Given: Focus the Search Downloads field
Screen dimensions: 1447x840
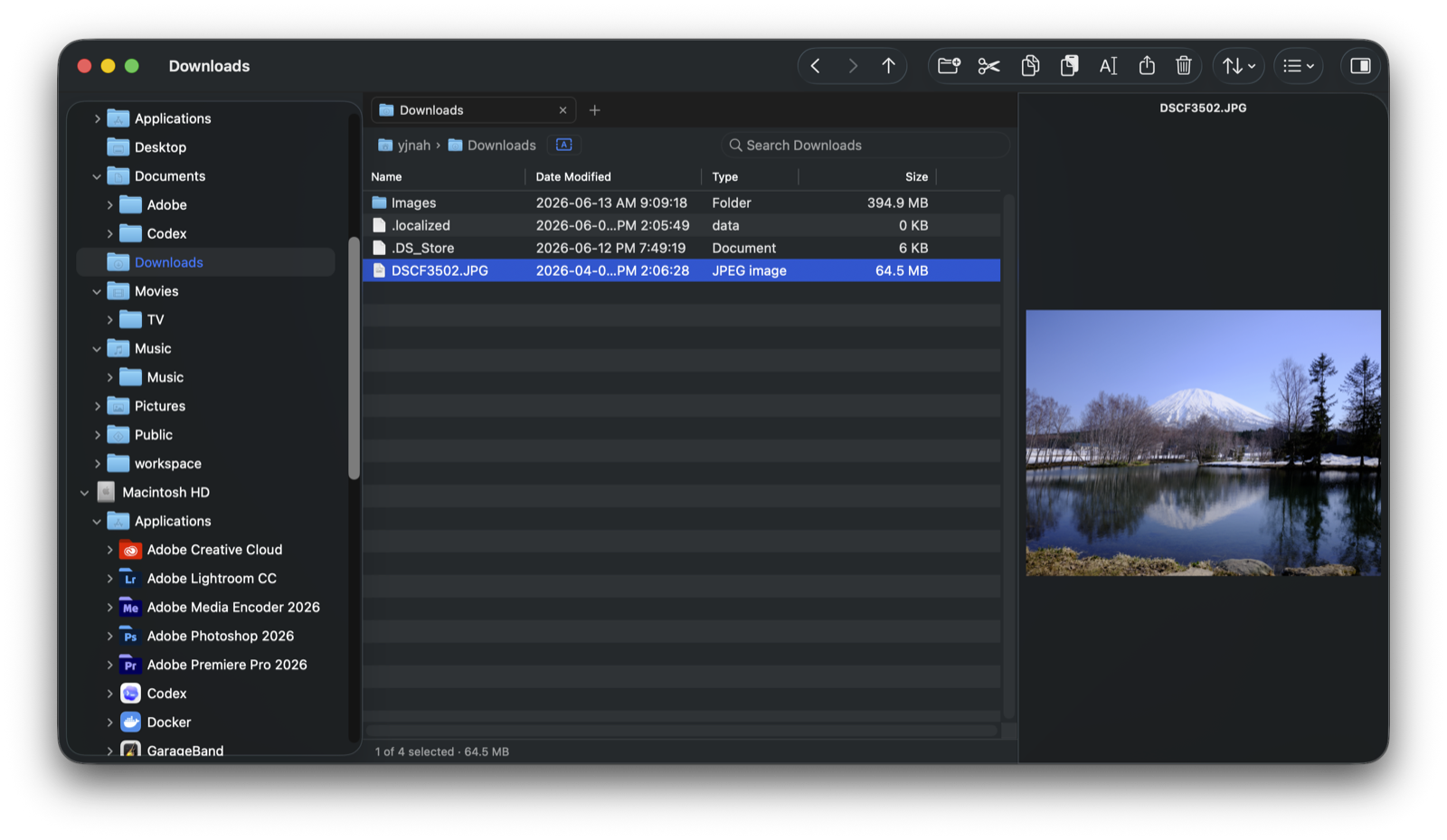Looking at the screenshot, I should 865,146.
